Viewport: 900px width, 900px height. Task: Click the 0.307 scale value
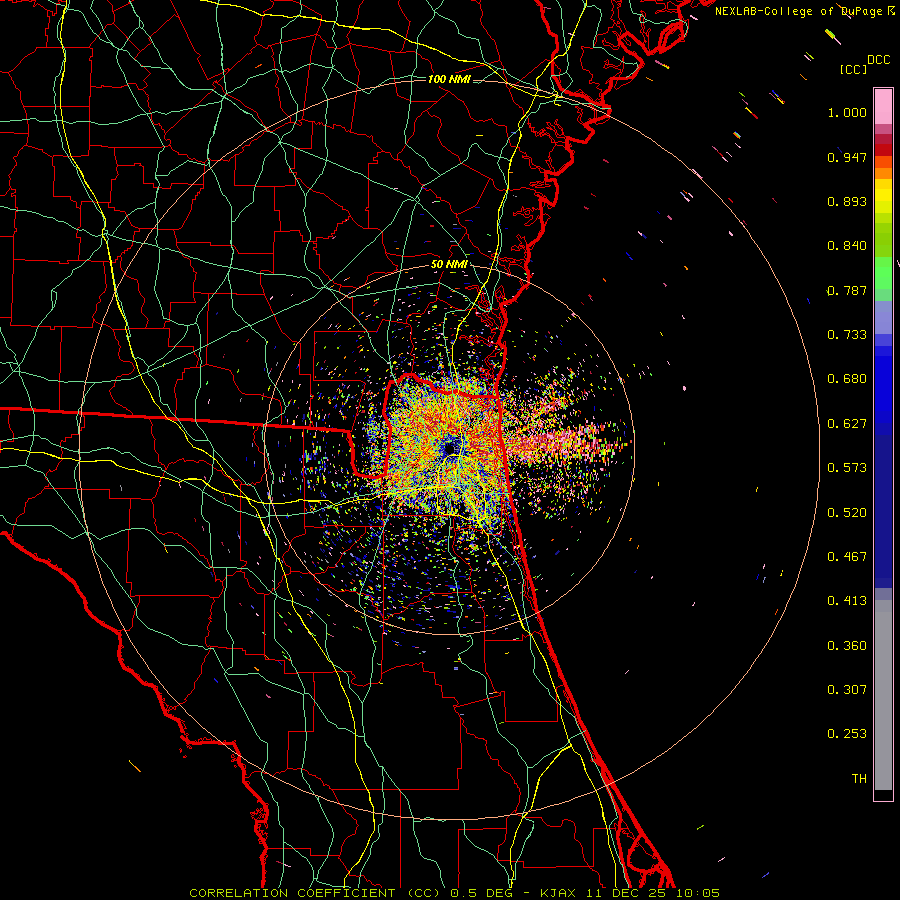[x=847, y=690]
